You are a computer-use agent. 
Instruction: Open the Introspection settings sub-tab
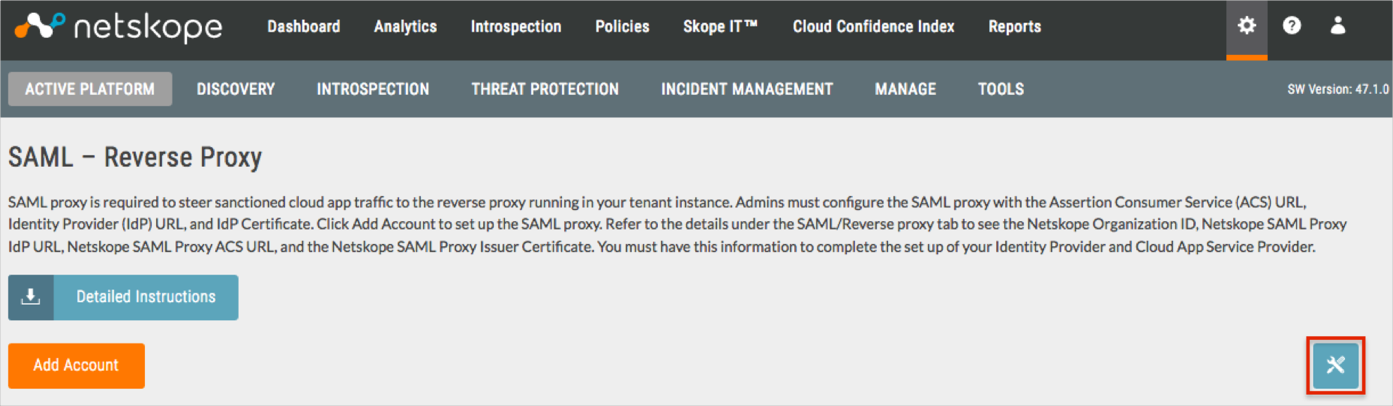point(373,89)
